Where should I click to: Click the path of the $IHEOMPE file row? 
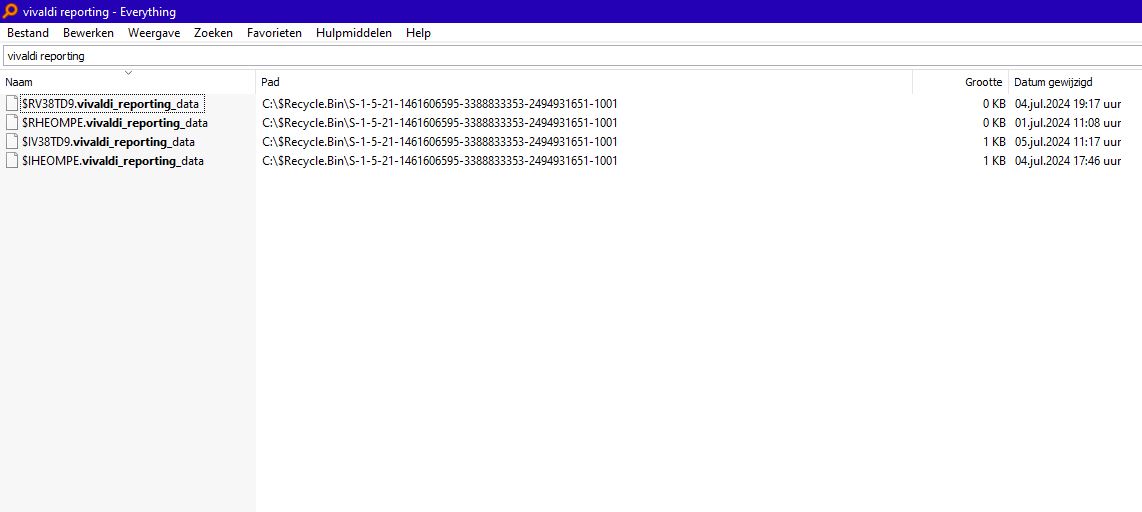coord(440,160)
